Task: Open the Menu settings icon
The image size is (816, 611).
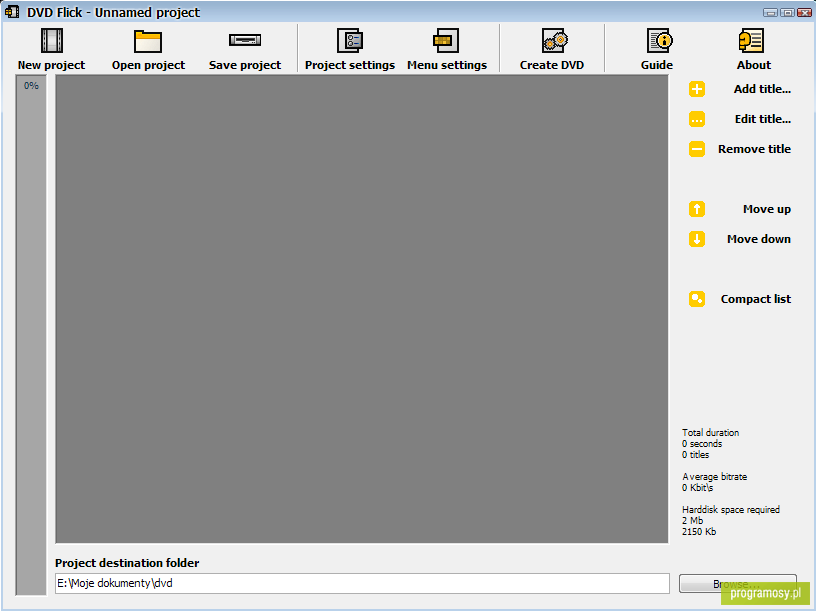Action: 446,41
